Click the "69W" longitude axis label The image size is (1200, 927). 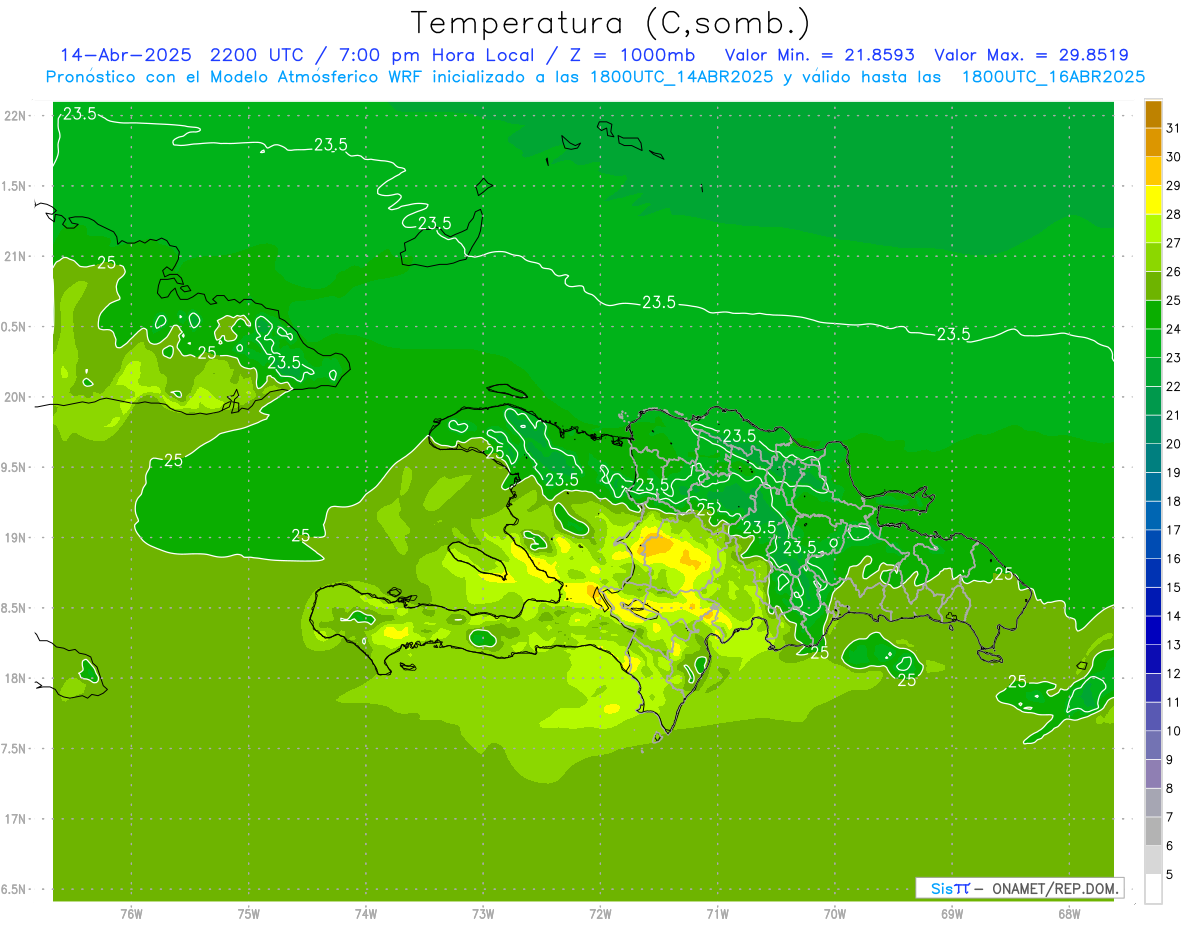coord(952,914)
